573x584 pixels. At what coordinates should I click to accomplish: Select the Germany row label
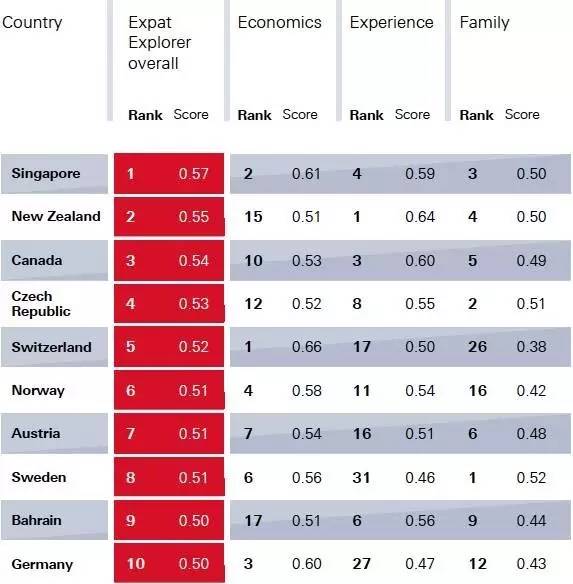(x=42, y=564)
